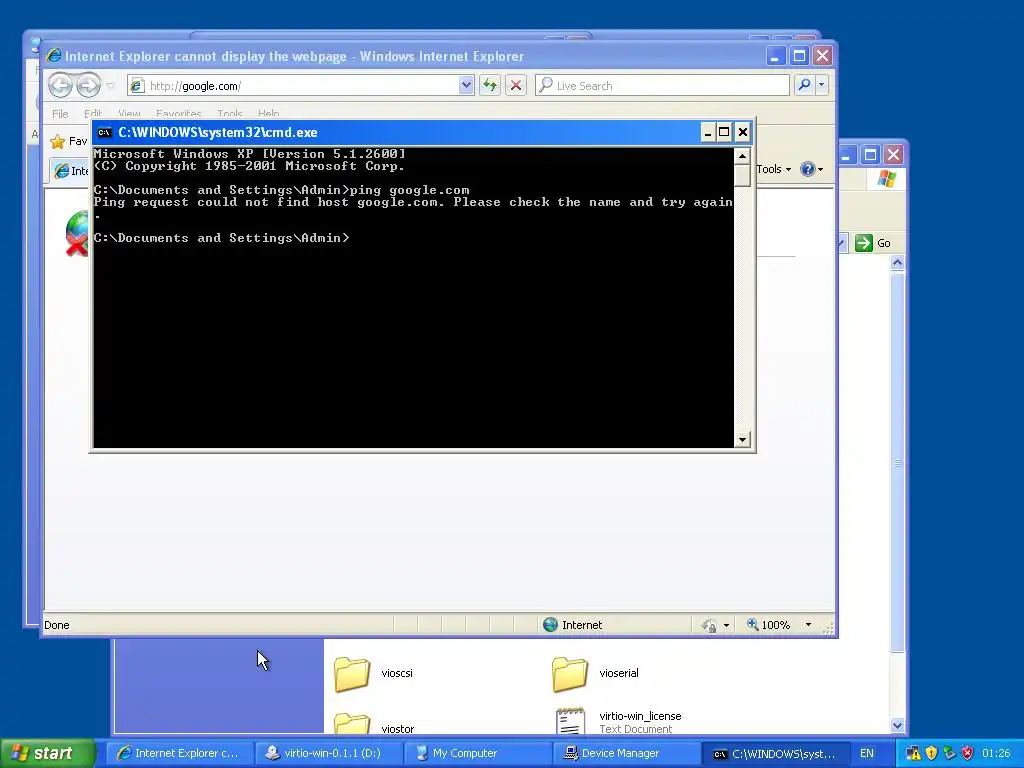Click the Safely Remove Hardware tray icon
1024x768 pixels.
tap(949, 753)
